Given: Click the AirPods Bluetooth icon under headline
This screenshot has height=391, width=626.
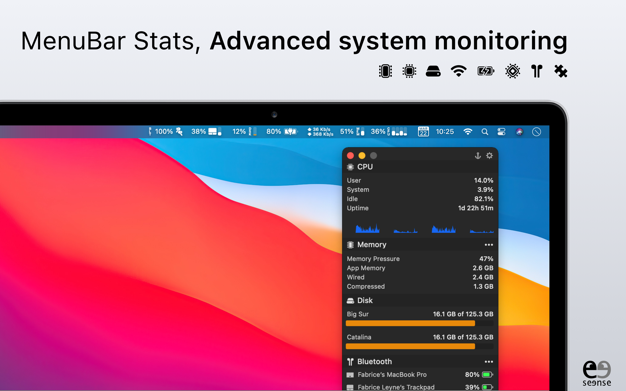Looking at the screenshot, I should [x=537, y=71].
